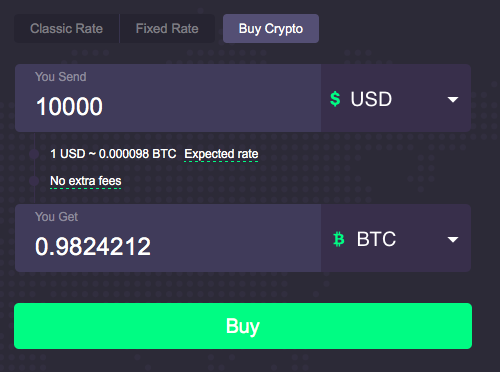Open the BTC currency selector
Viewport: 500px width, 372px height.
pos(396,238)
